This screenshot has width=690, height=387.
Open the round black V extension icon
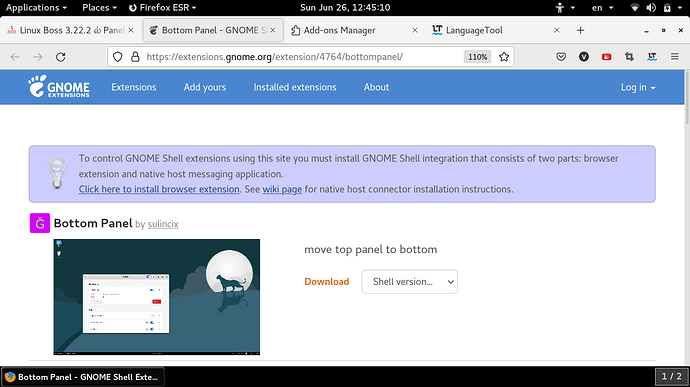pyautogui.click(x=584, y=57)
